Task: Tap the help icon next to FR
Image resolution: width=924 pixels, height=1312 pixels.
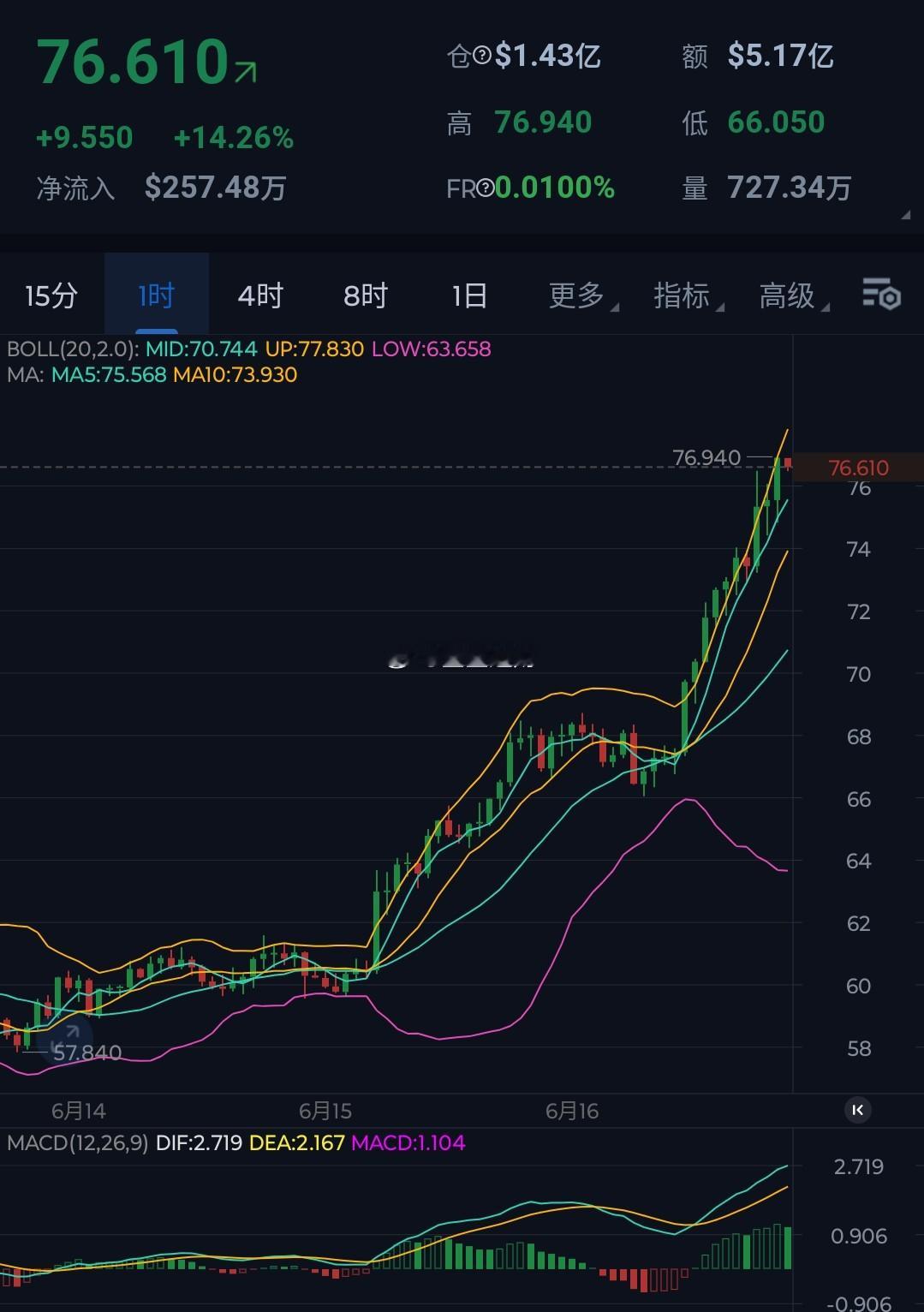Action: (486, 188)
